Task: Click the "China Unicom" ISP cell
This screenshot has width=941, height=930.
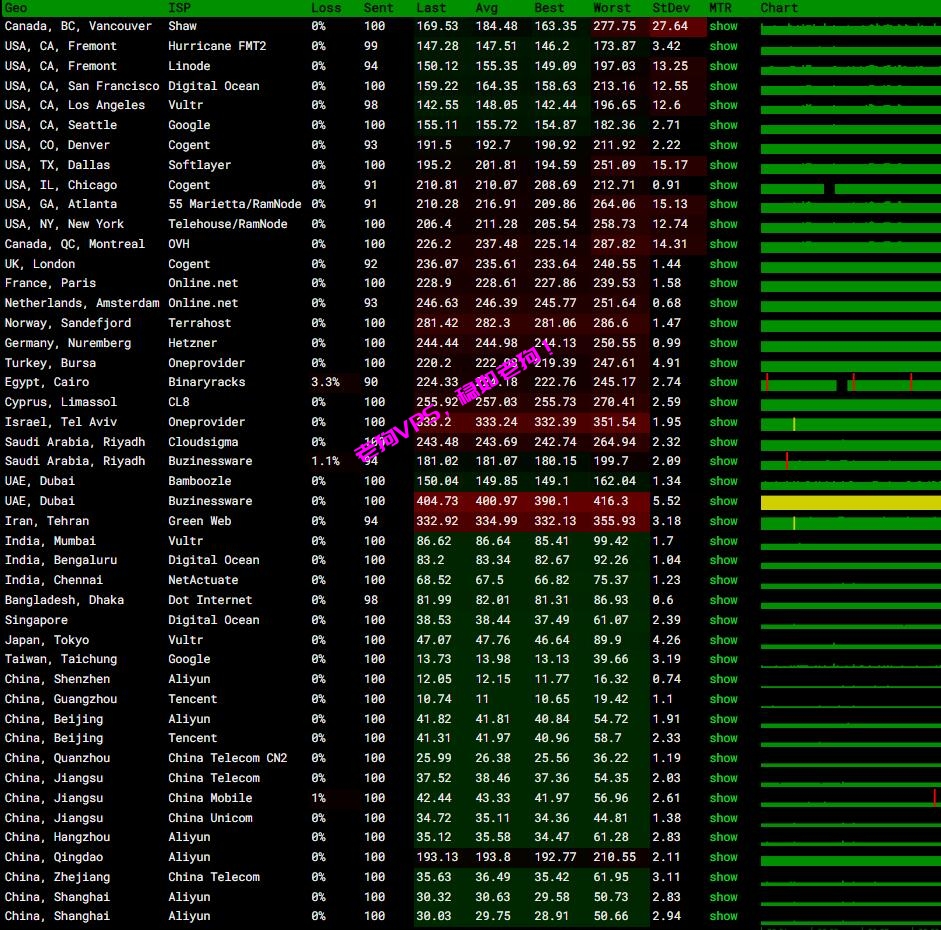Action: pyautogui.click(x=210, y=818)
